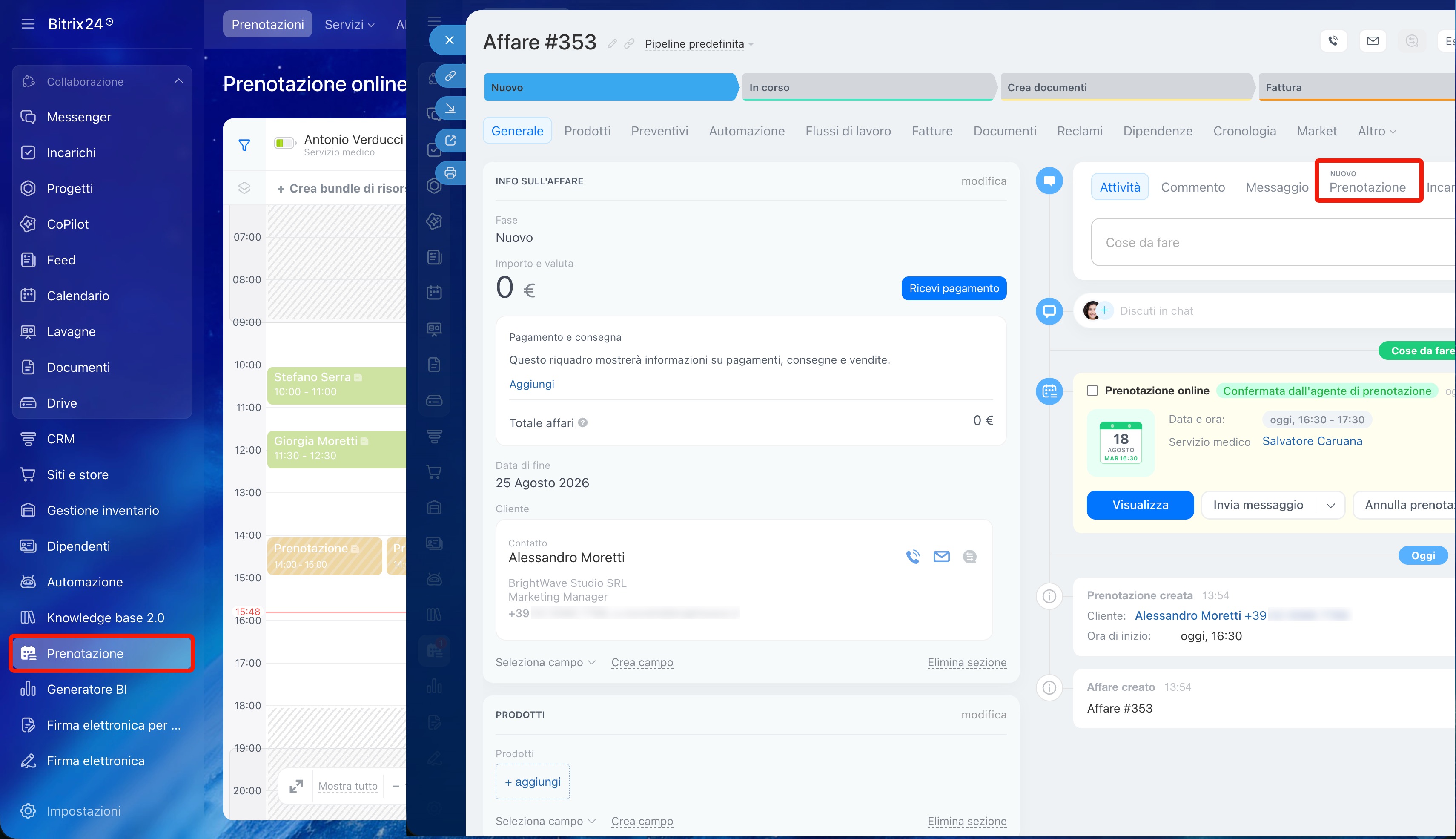This screenshot has width=1456, height=839.
Task: Open Salvatore Caruana service link
Action: (1312, 441)
